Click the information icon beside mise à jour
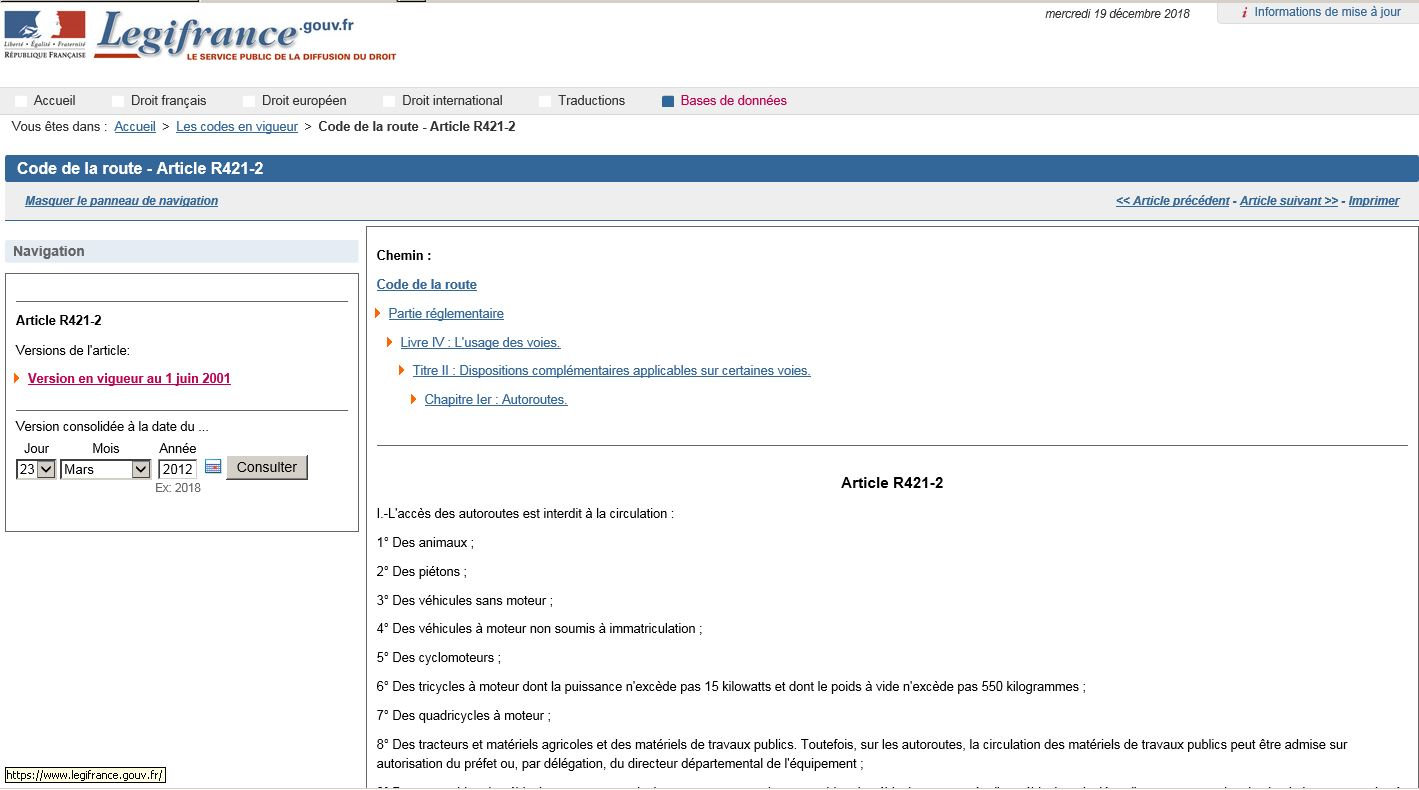This screenshot has height=790, width=1419. [1244, 13]
